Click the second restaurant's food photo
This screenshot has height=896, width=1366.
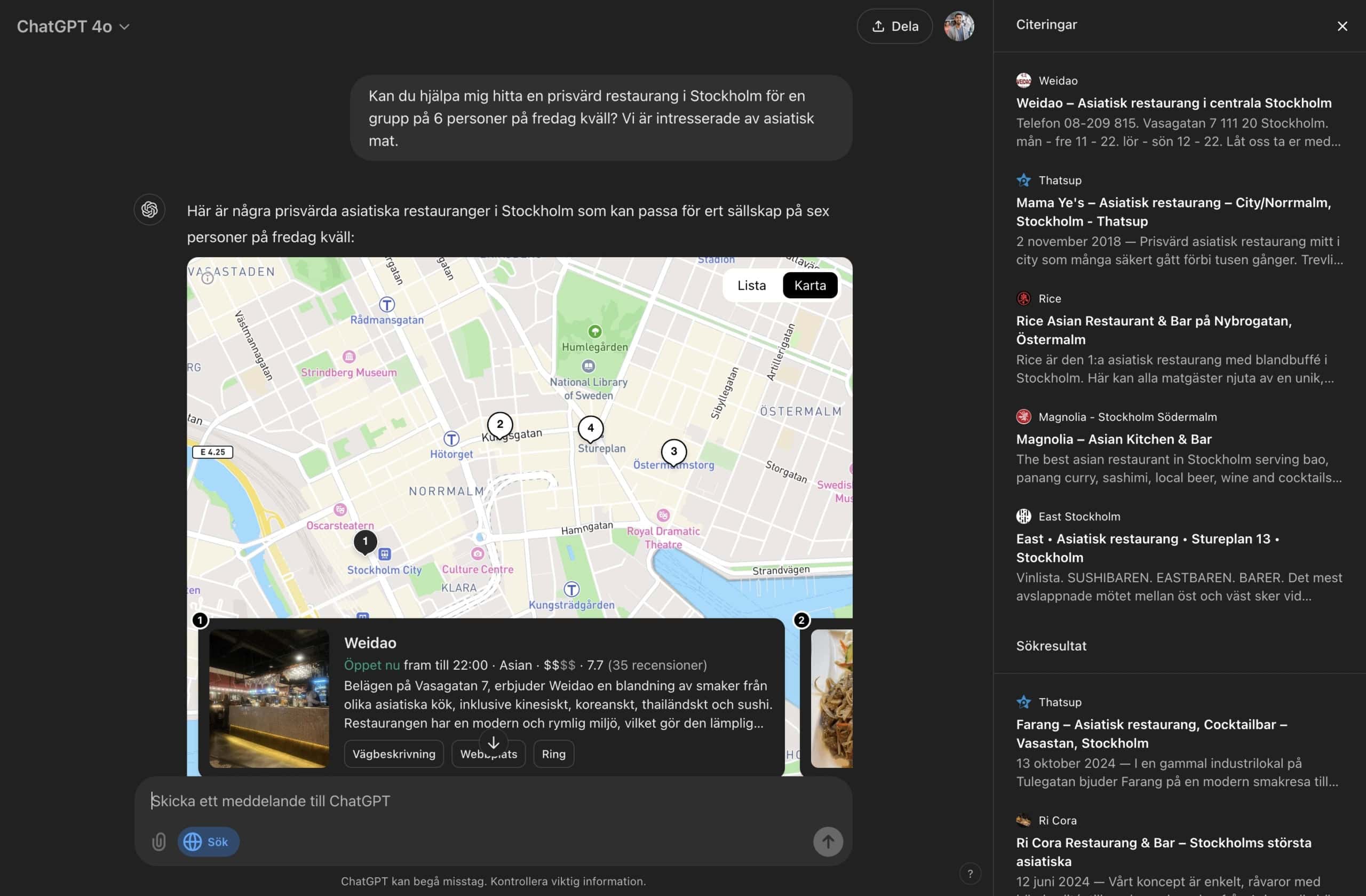(x=832, y=699)
